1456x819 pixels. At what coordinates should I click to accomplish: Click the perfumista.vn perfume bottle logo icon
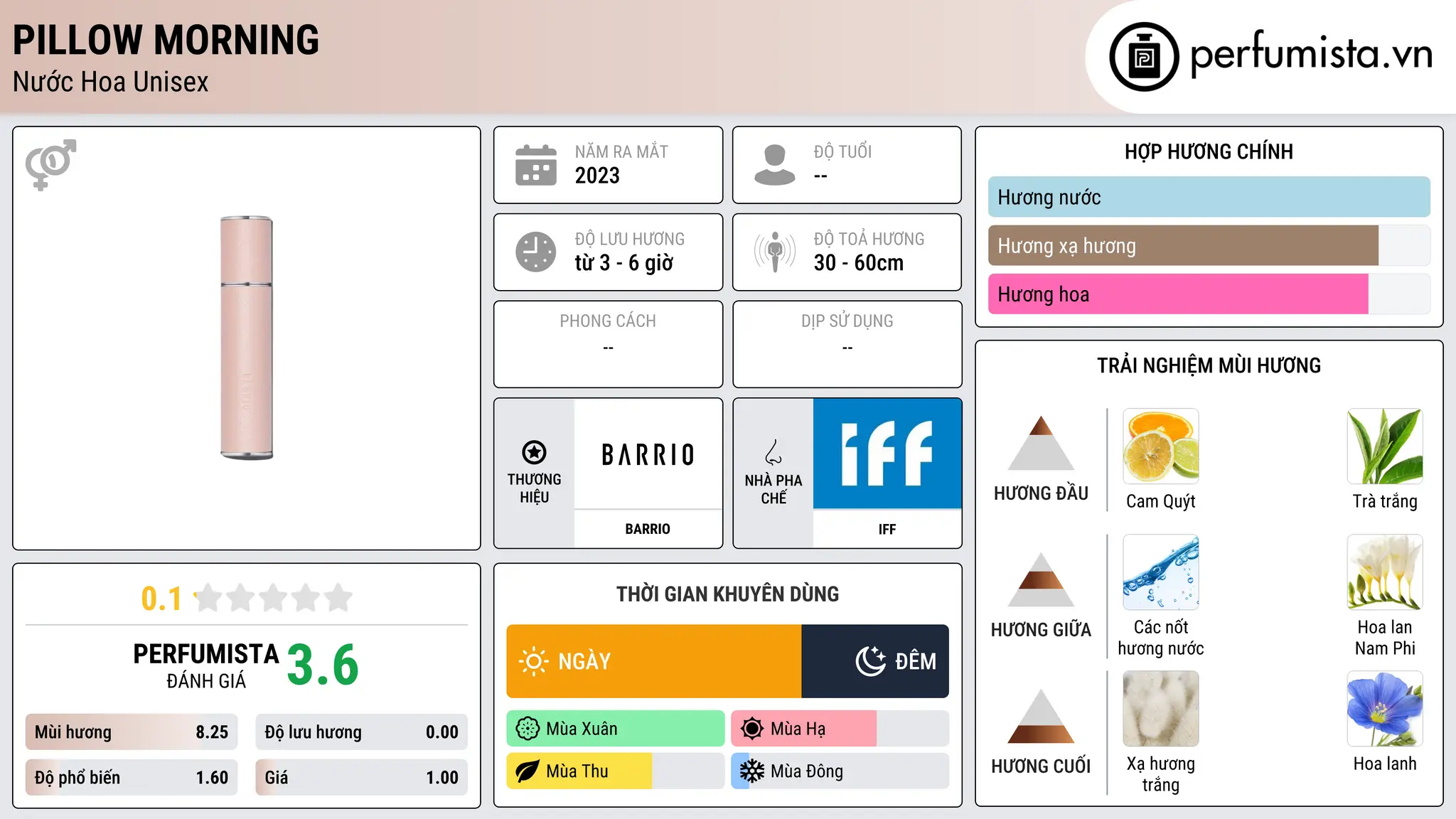pyautogui.click(x=1144, y=57)
